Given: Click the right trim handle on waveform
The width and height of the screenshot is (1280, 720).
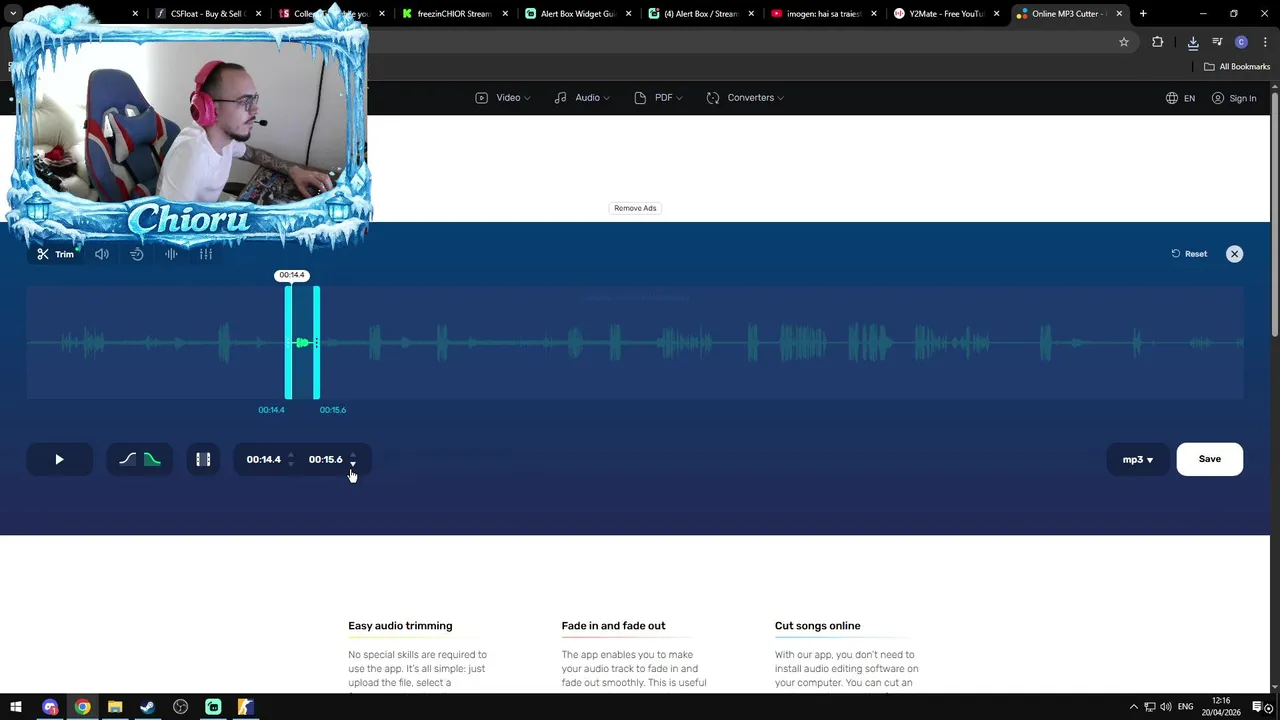Looking at the screenshot, I should [x=317, y=342].
